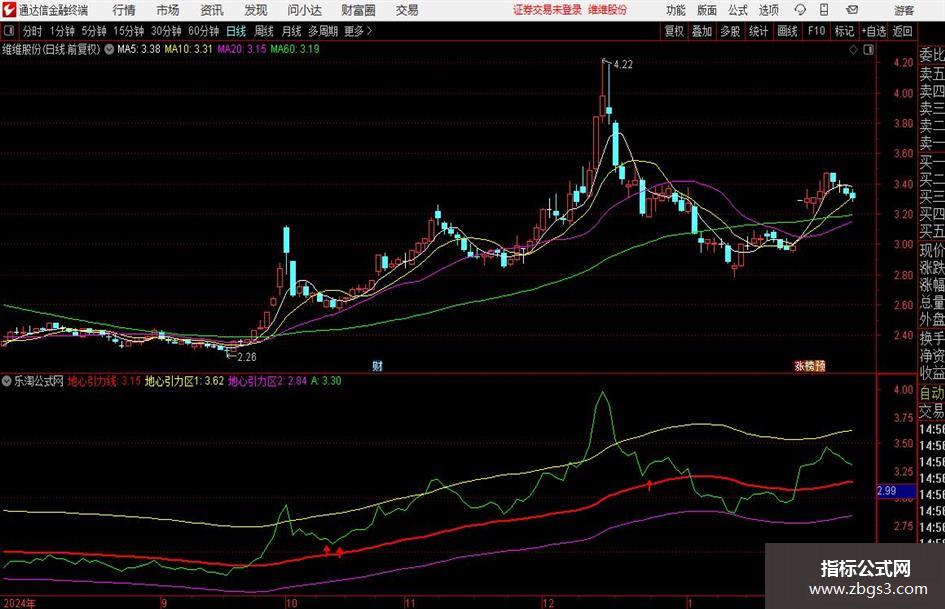945x609 pixels.
Task: Click the 财 marker on the chart
Action: 377,365
